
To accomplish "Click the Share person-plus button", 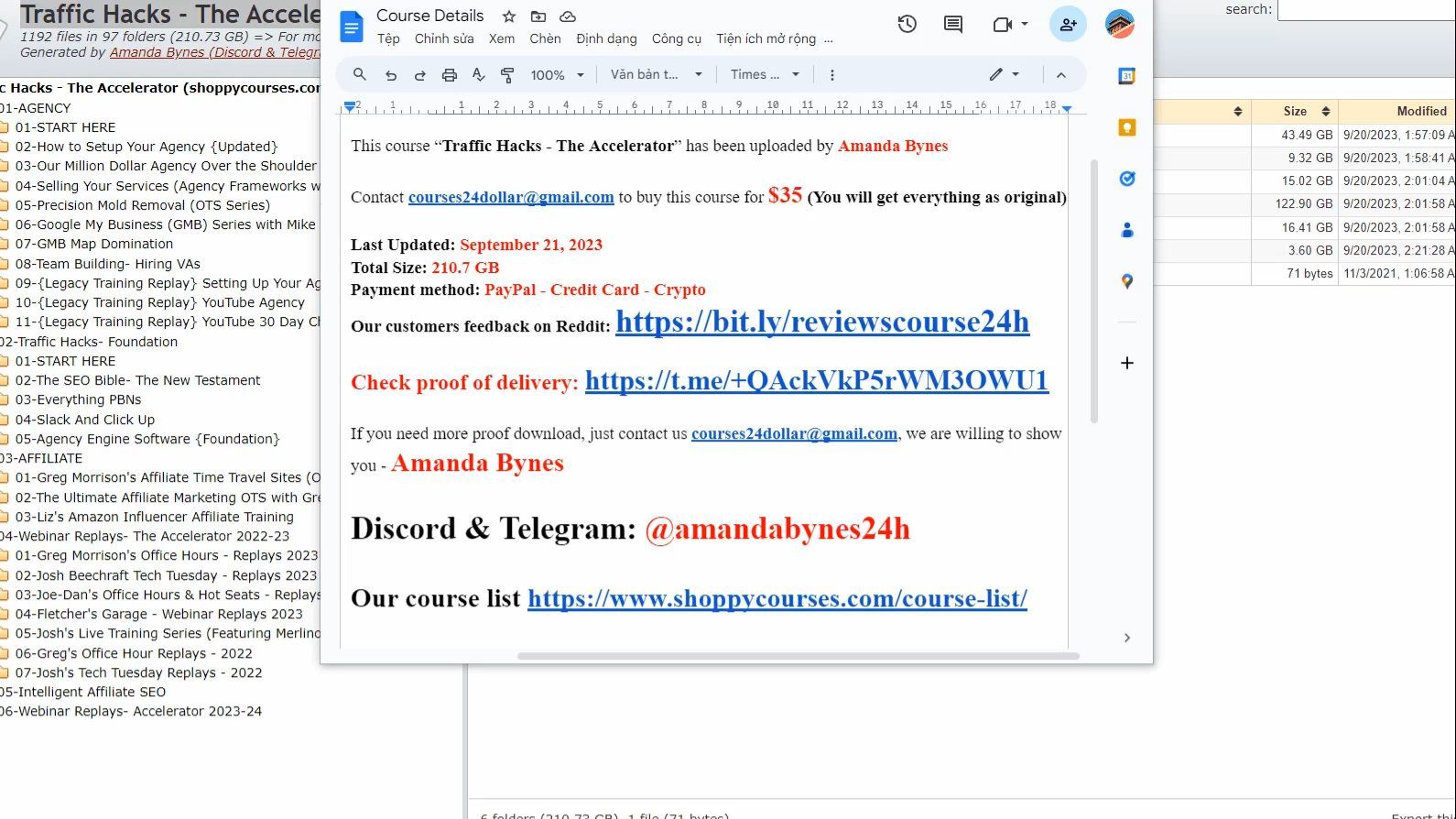I will [1068, 25].
